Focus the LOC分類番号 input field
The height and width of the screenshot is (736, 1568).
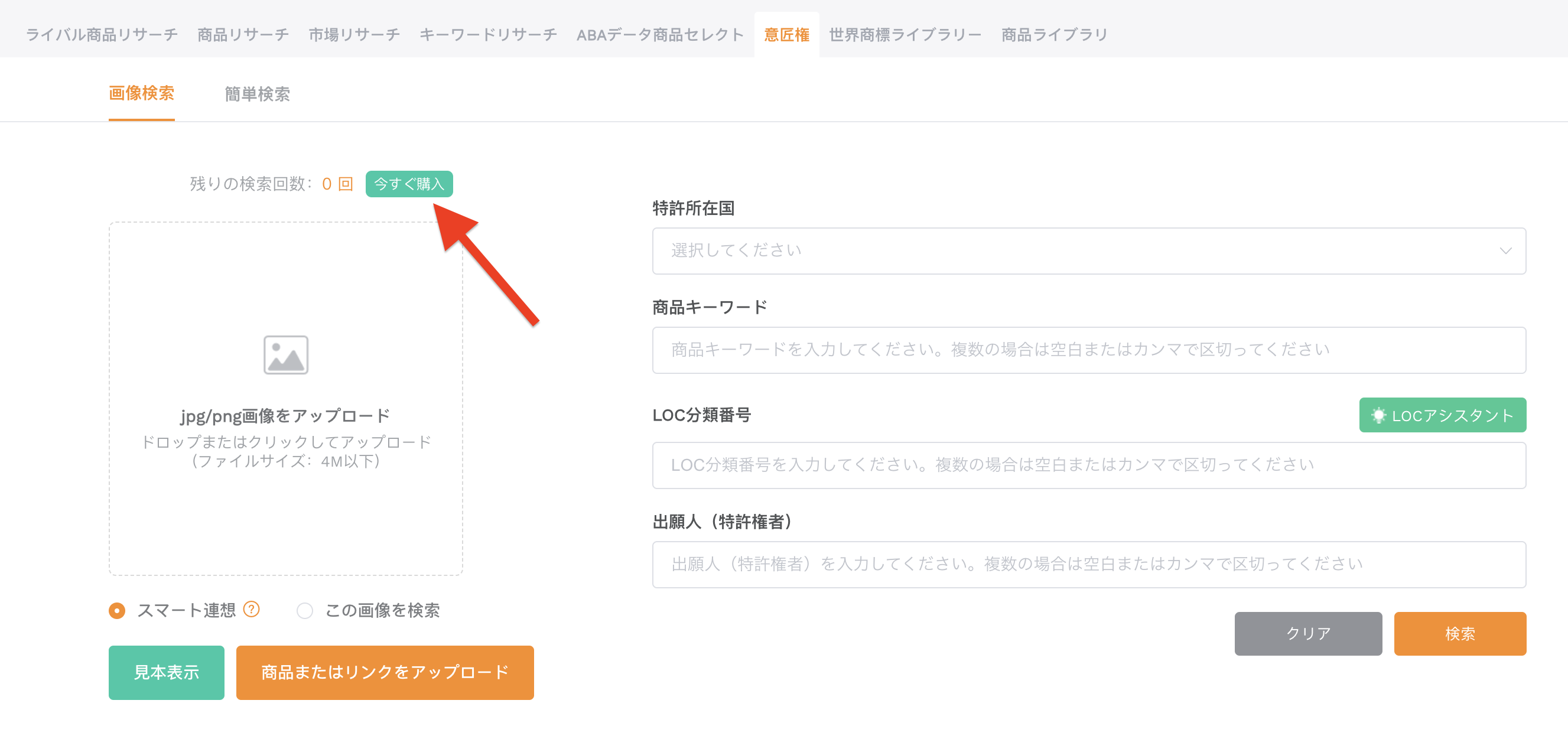point(1088,465)
